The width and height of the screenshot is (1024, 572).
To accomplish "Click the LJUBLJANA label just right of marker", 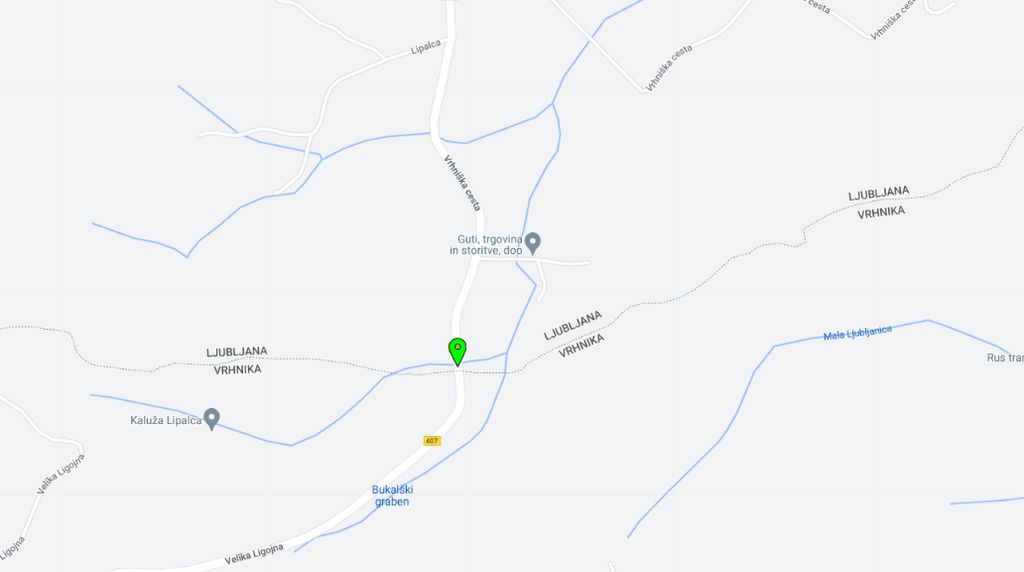I will [x=573, y=325].
